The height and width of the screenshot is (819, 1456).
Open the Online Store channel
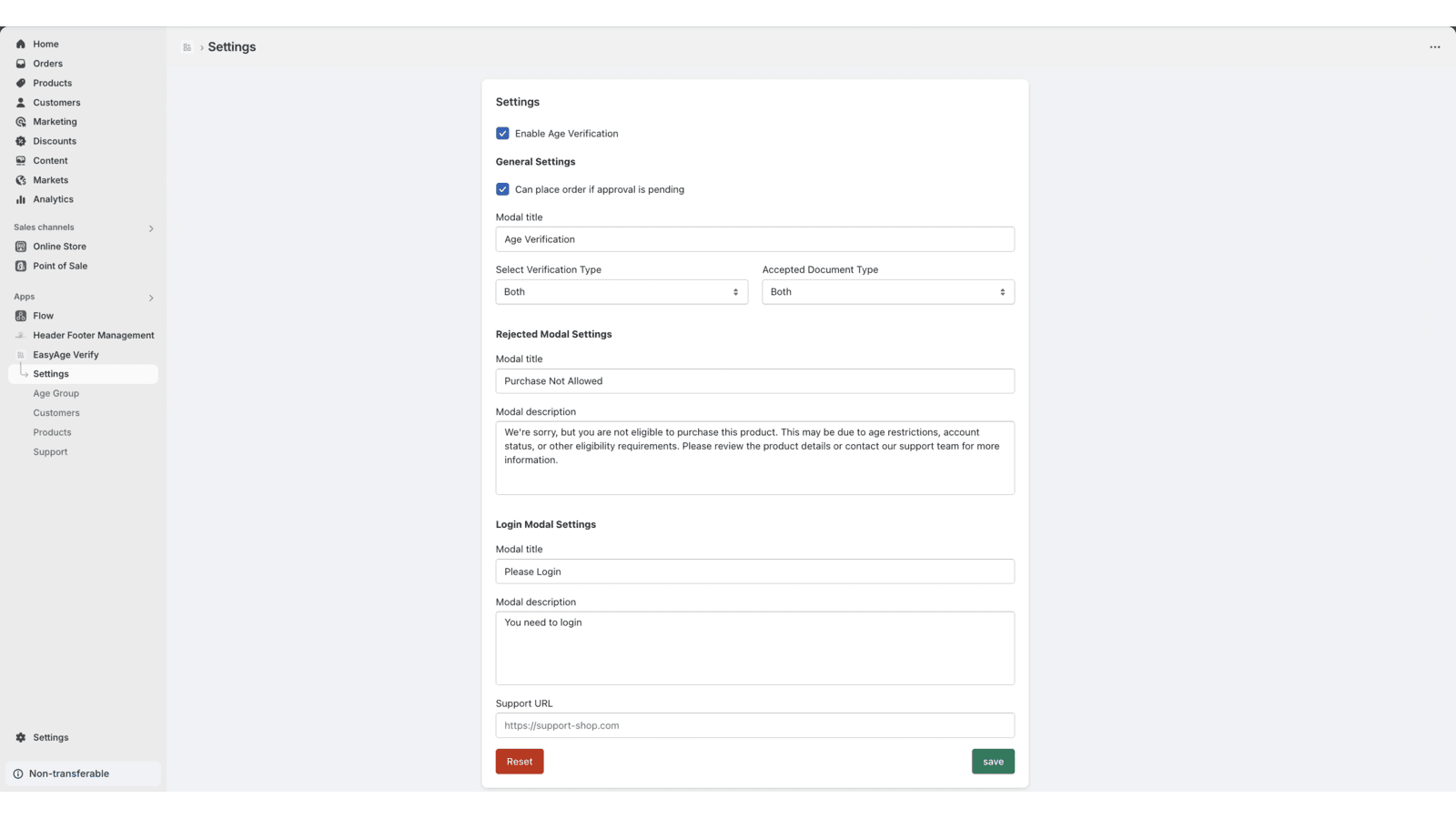point(59,246)
